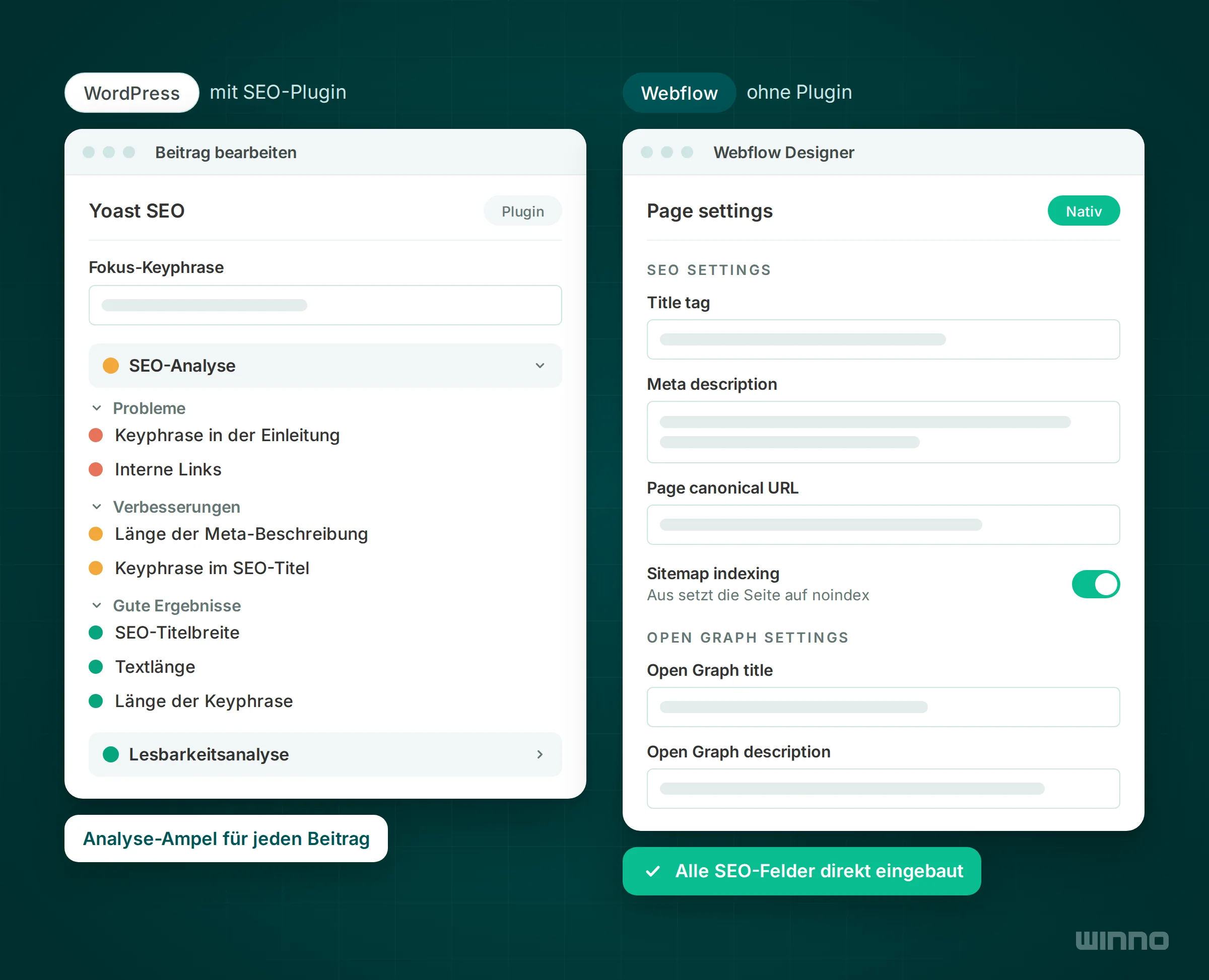1209x980 pixels.
Task: Click Beitrag bearbeiten window title
Action: tap(226, 153)
